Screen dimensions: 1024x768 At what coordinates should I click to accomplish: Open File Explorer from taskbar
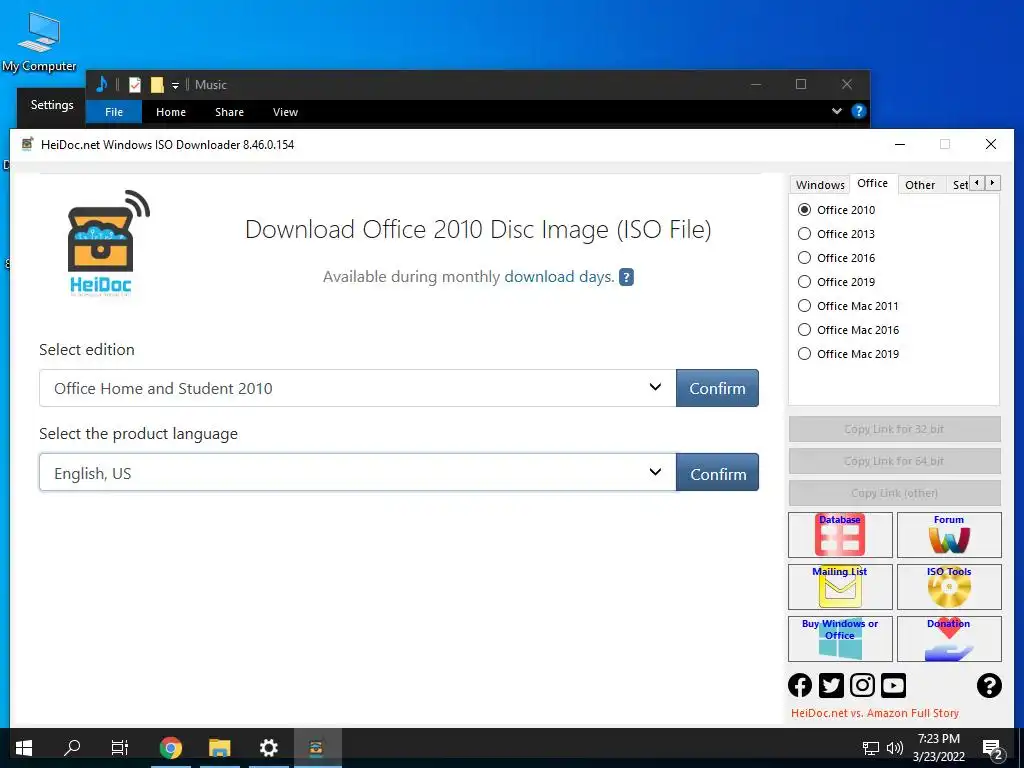pos(219,748)
